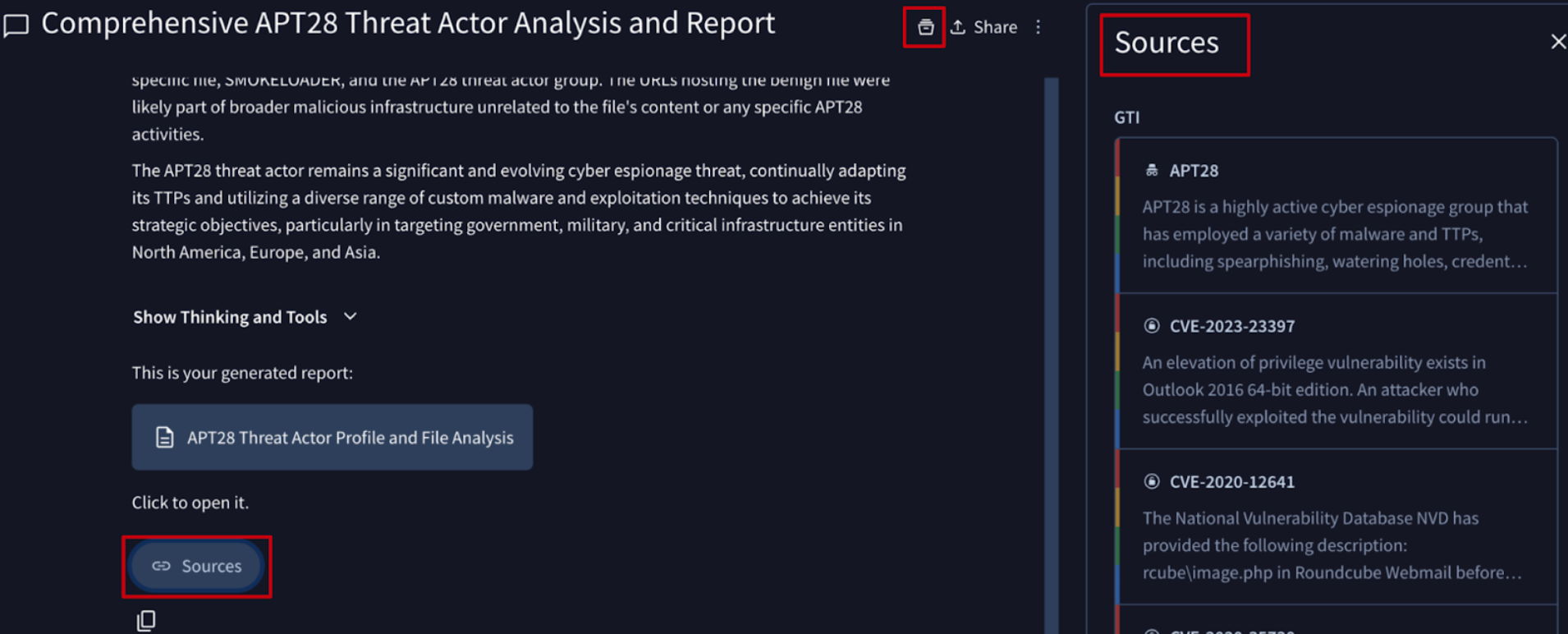Click the Sources panel heading
Viewport: 1568px width, 634px height.
point(1167,43)
